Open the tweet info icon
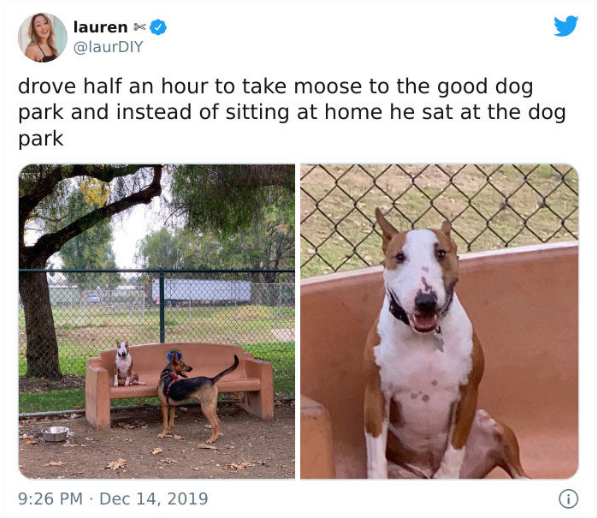This screenshot has height=518, width=597. pos(568,499)
